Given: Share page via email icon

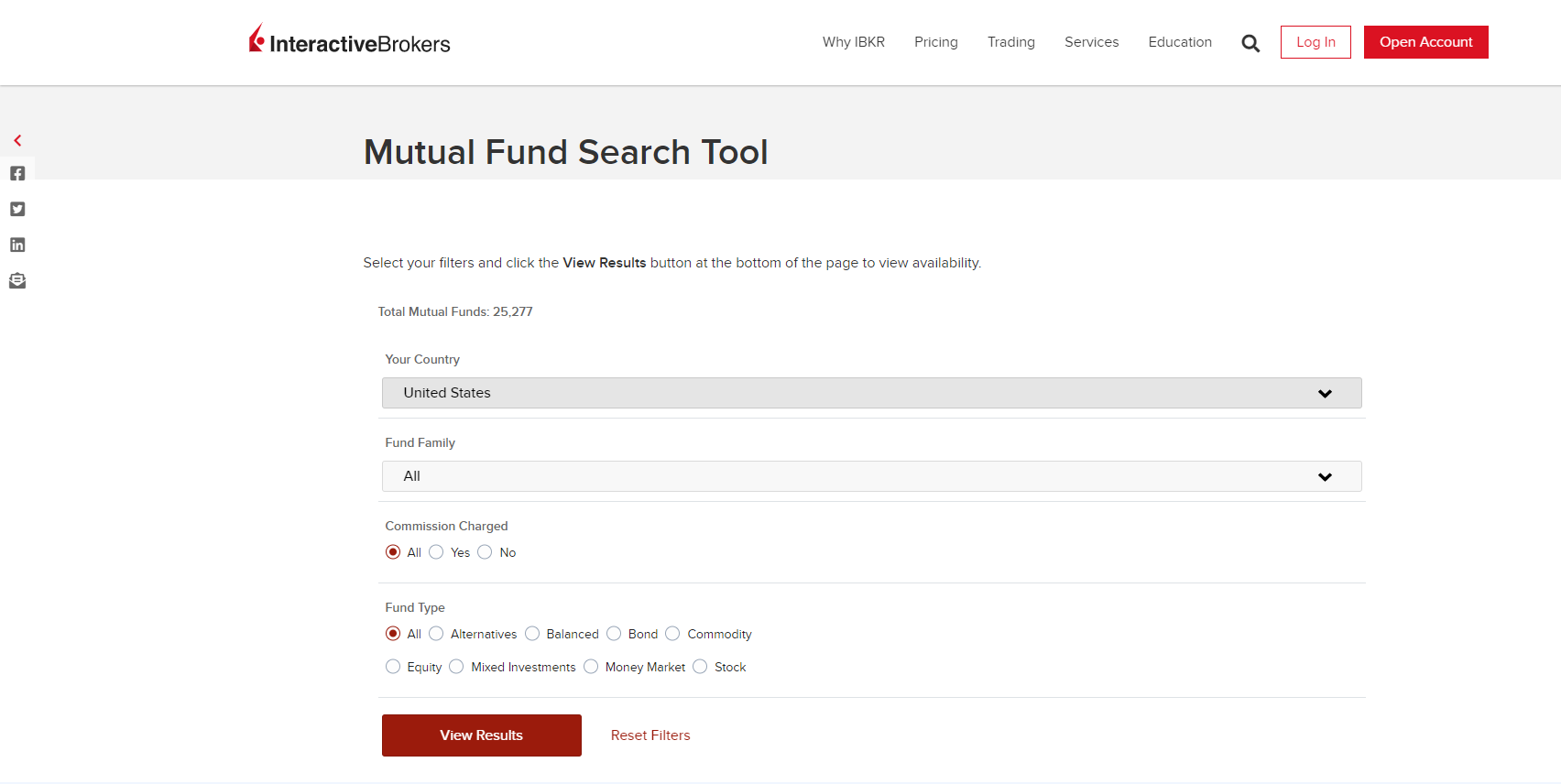Looking at the screenshot, I should [17, 280].
